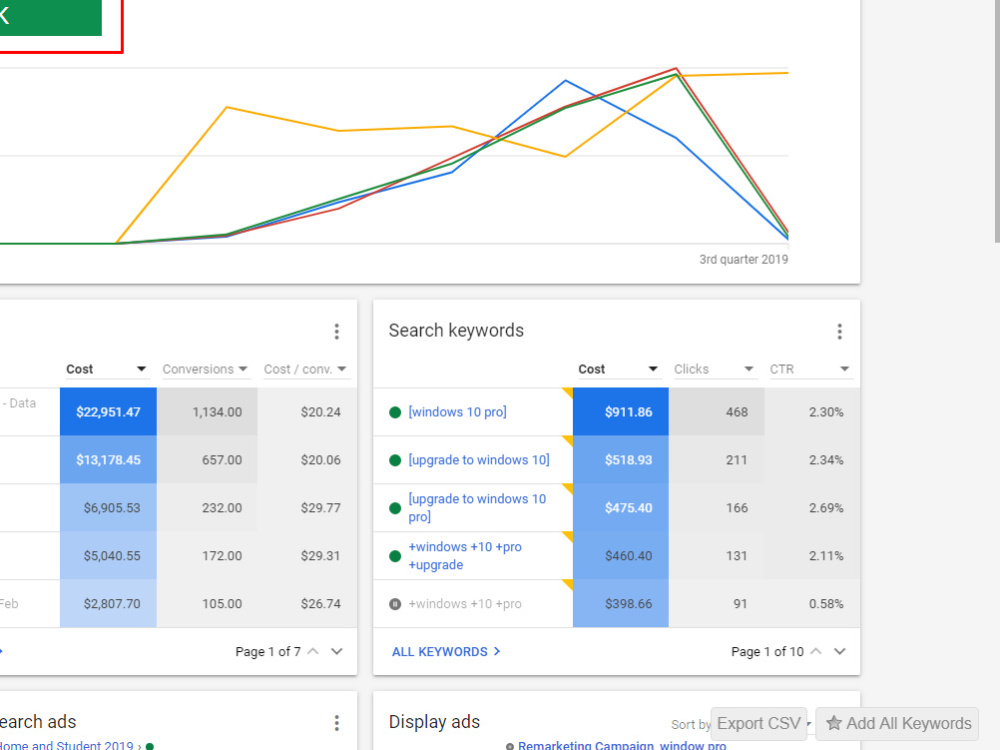
Task: Click the green button at top left
Action: pos(50,17)
